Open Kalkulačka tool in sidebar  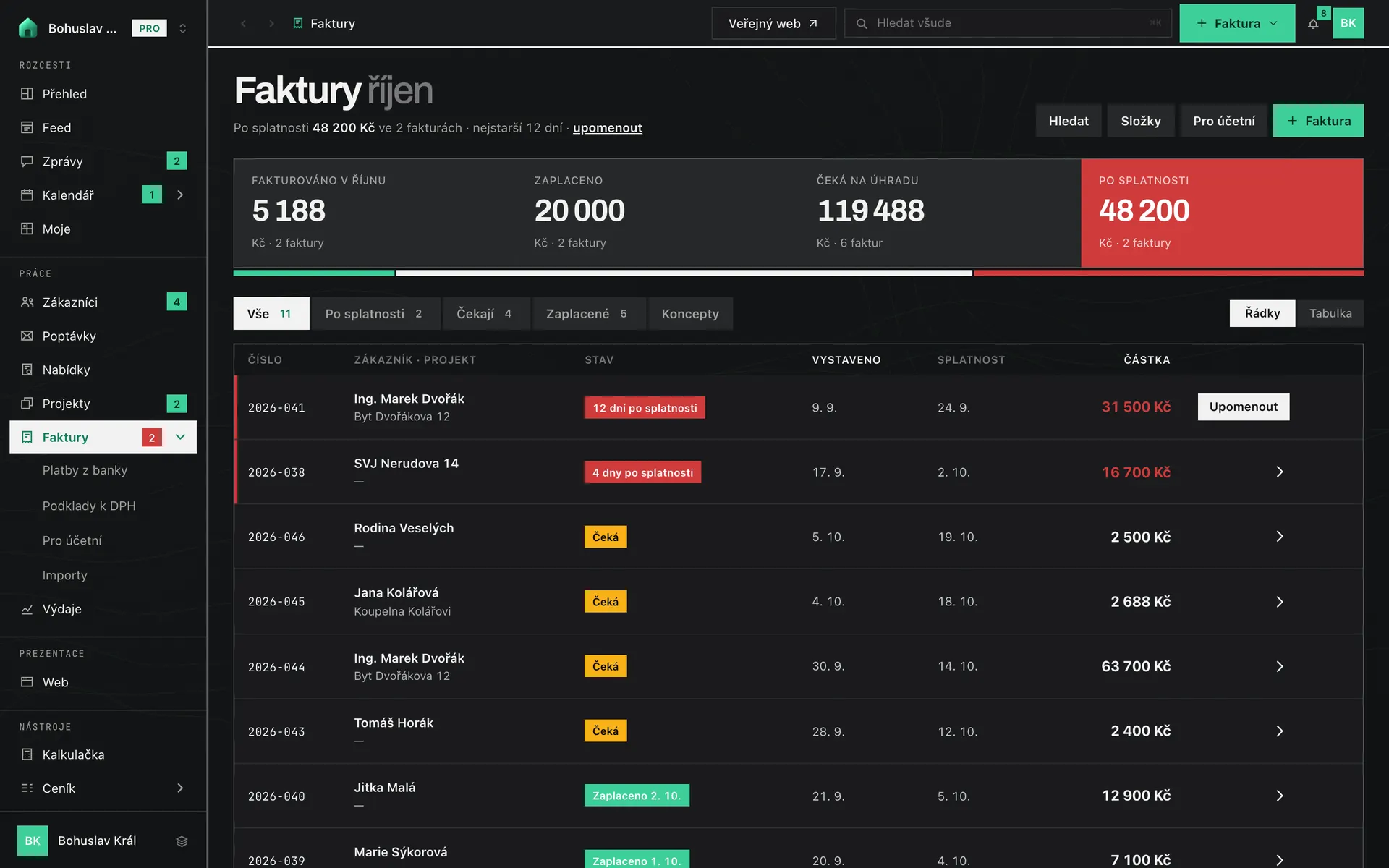coord(103,754)
